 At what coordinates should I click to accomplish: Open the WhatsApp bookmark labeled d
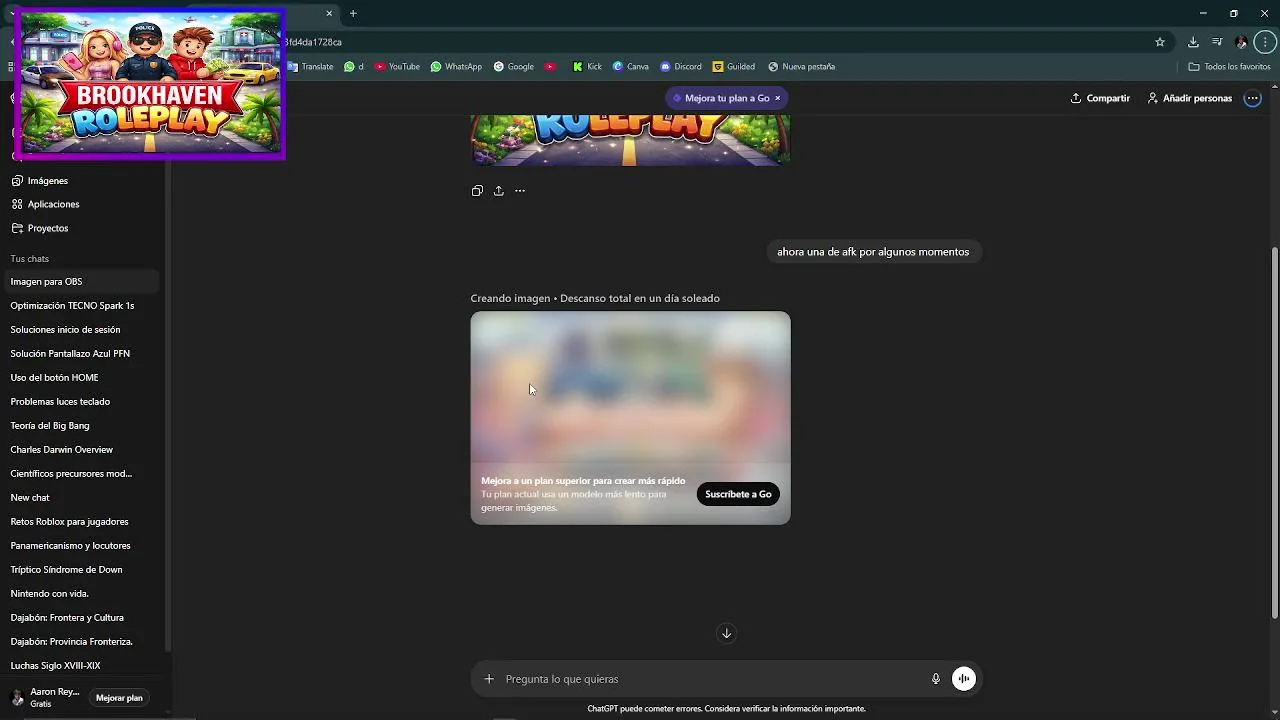click(354, 67)
